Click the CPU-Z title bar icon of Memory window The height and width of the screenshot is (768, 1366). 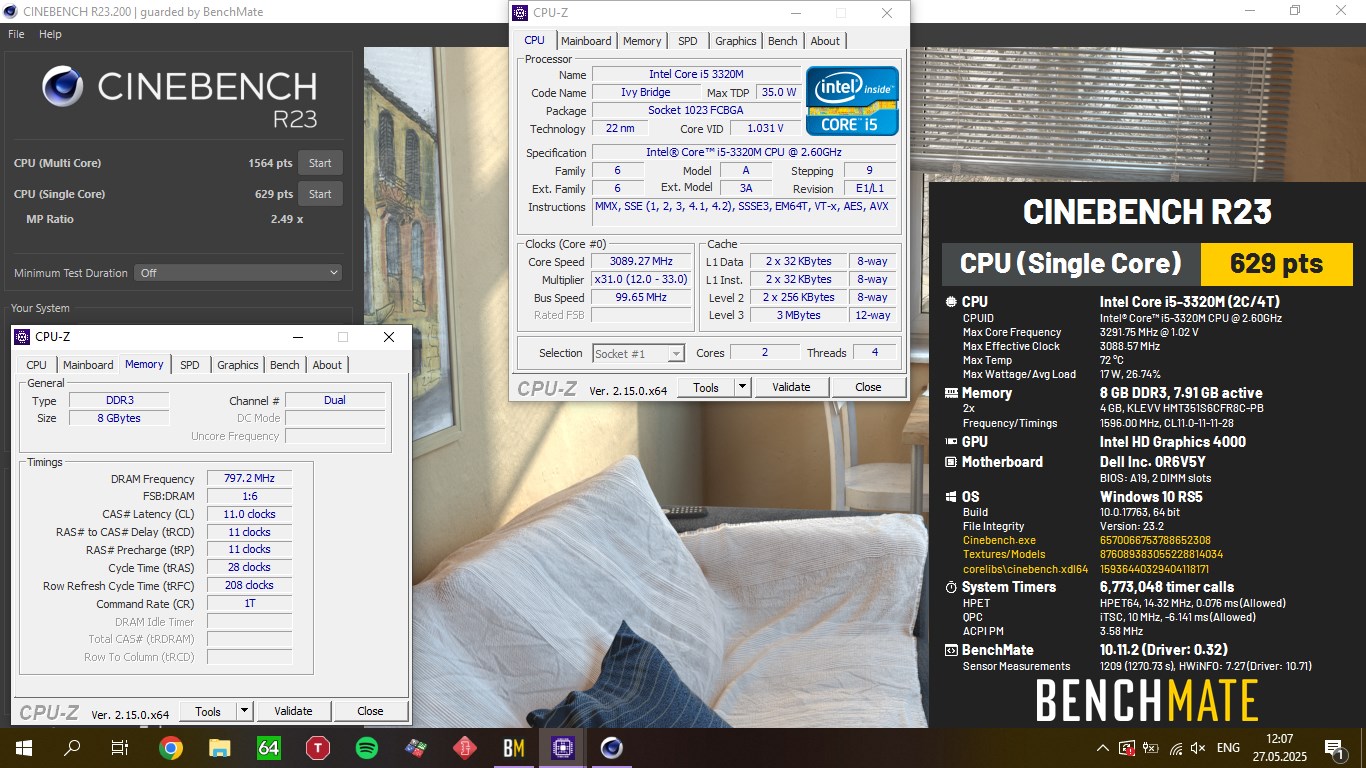click(x=22, y=337)
